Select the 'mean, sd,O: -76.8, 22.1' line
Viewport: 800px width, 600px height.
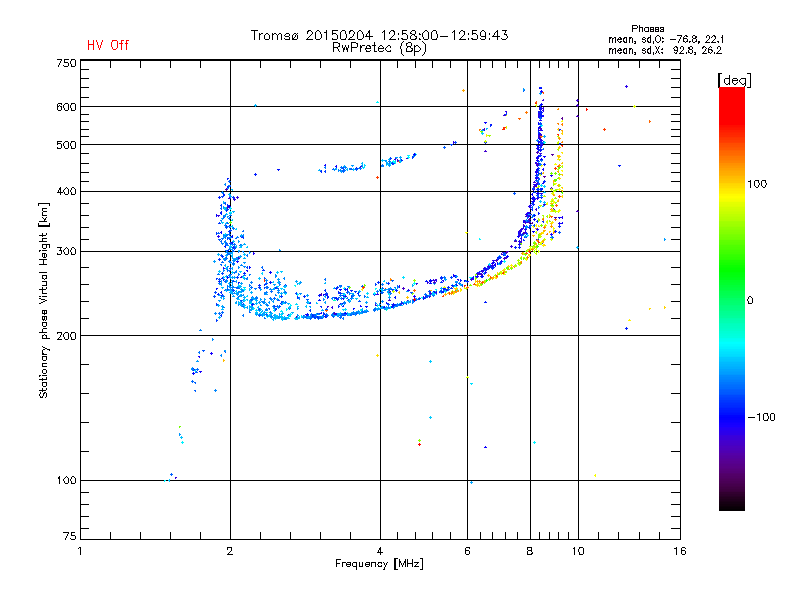pos(666,39)
